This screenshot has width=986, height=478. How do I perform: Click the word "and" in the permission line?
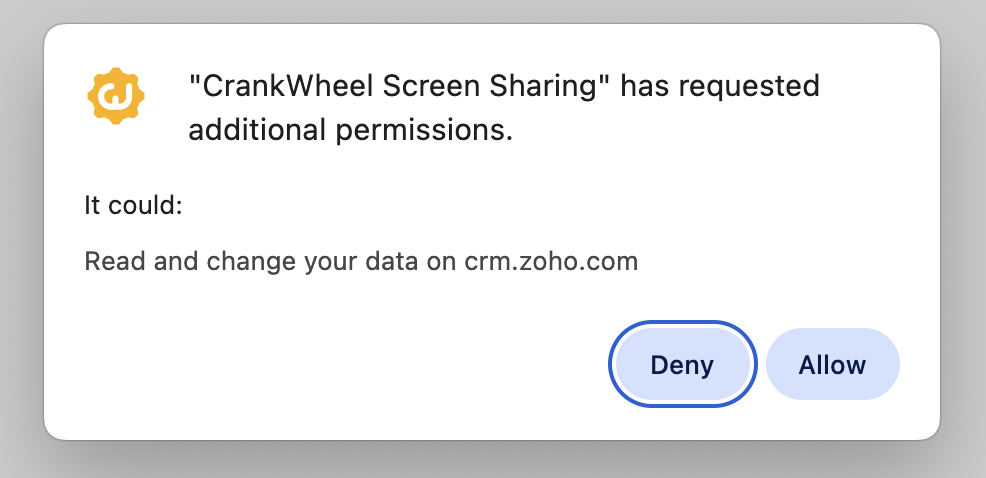coord(167,262)
